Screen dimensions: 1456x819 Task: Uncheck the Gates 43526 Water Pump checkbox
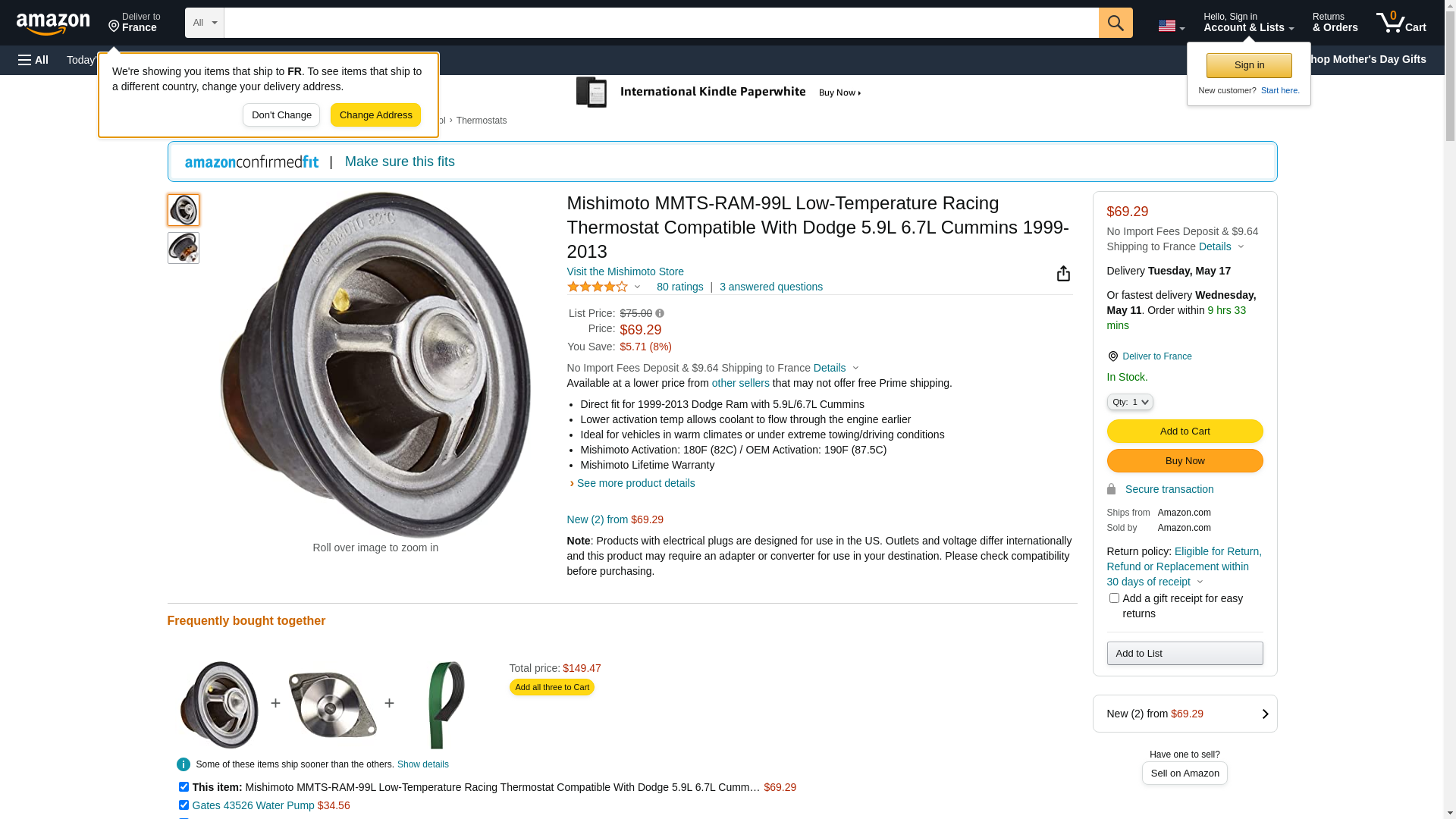pyautogui.click(x=184, y=805)
